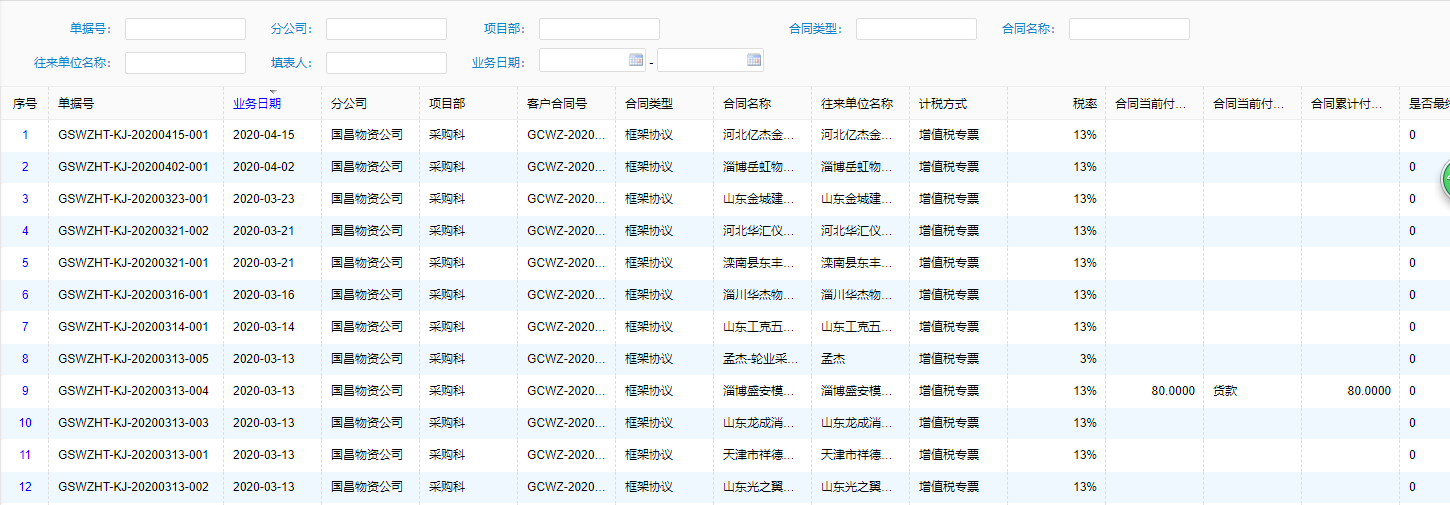Select the 合同类型 filter input
The height and width of the screenshot is (505, 1450).
click(916, 29)
